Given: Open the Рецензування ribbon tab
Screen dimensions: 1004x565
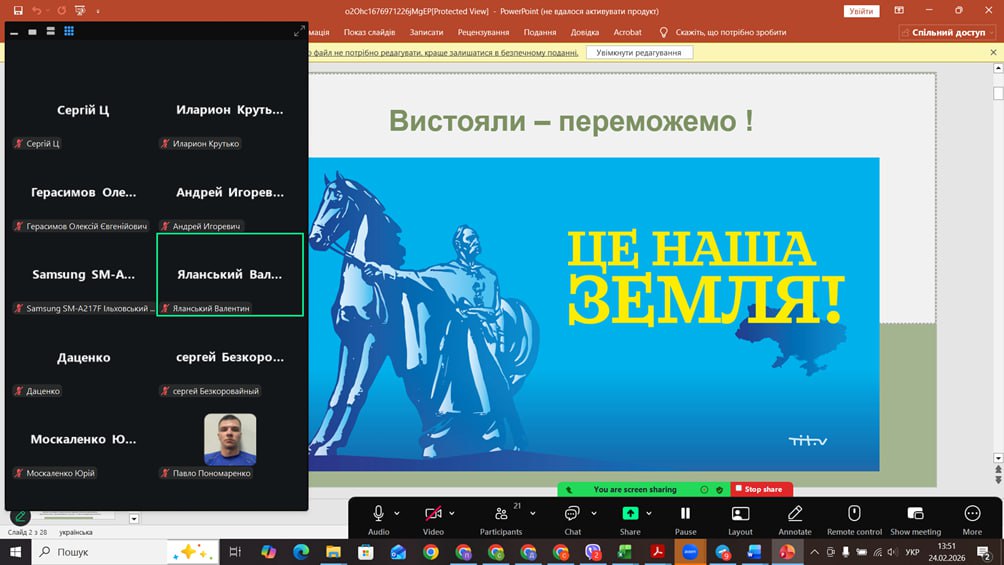Looking at the screenshot, I should [x=483, y=32].
